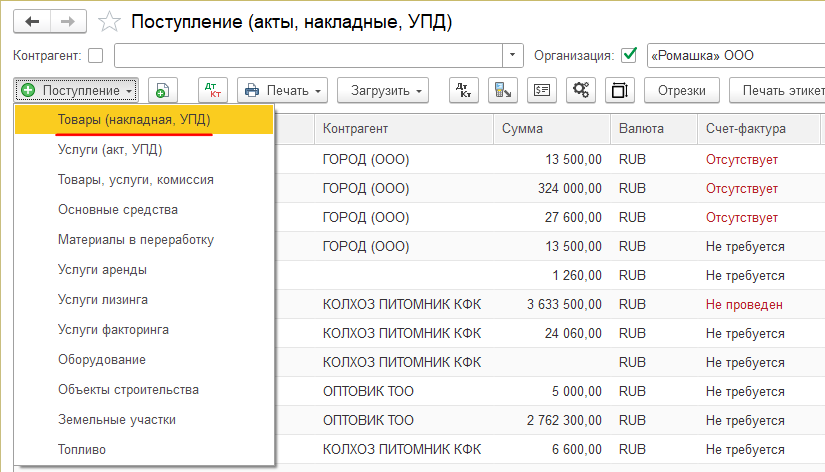Choose Услуги лизинга from the menu
This screenshot has width=825, height=472.
[x=103, y=299]
